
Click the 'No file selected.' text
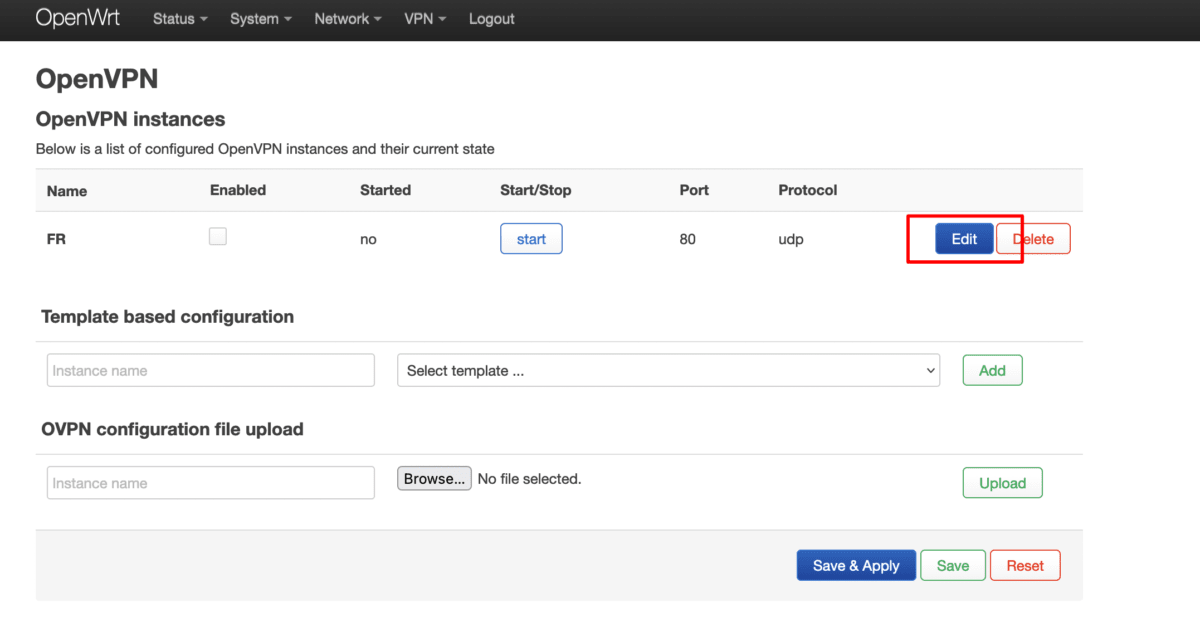click(x=529, y=479)
